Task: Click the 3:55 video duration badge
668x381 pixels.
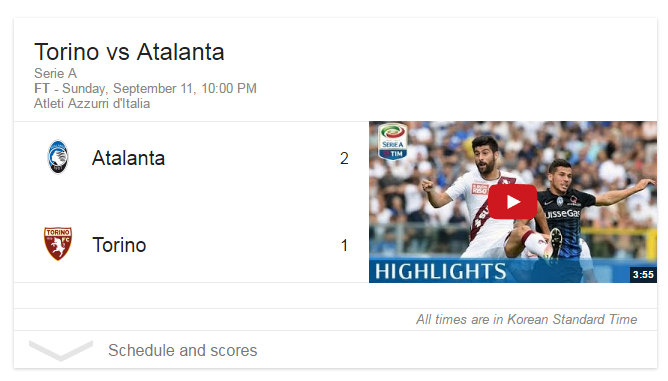Action: [x=643, y=274]
